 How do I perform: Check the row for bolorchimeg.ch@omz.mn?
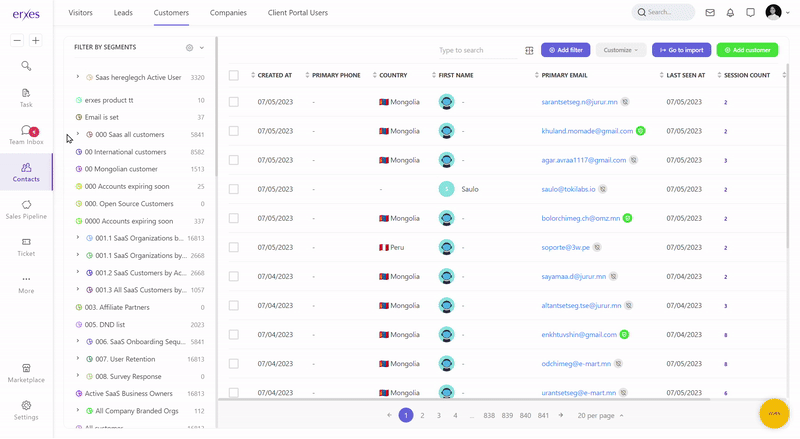[x=234, y=218]
